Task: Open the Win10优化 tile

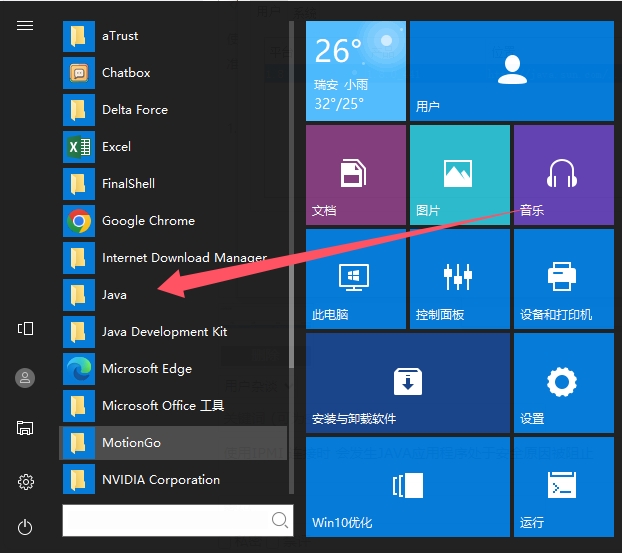Action: click(408, 487)
